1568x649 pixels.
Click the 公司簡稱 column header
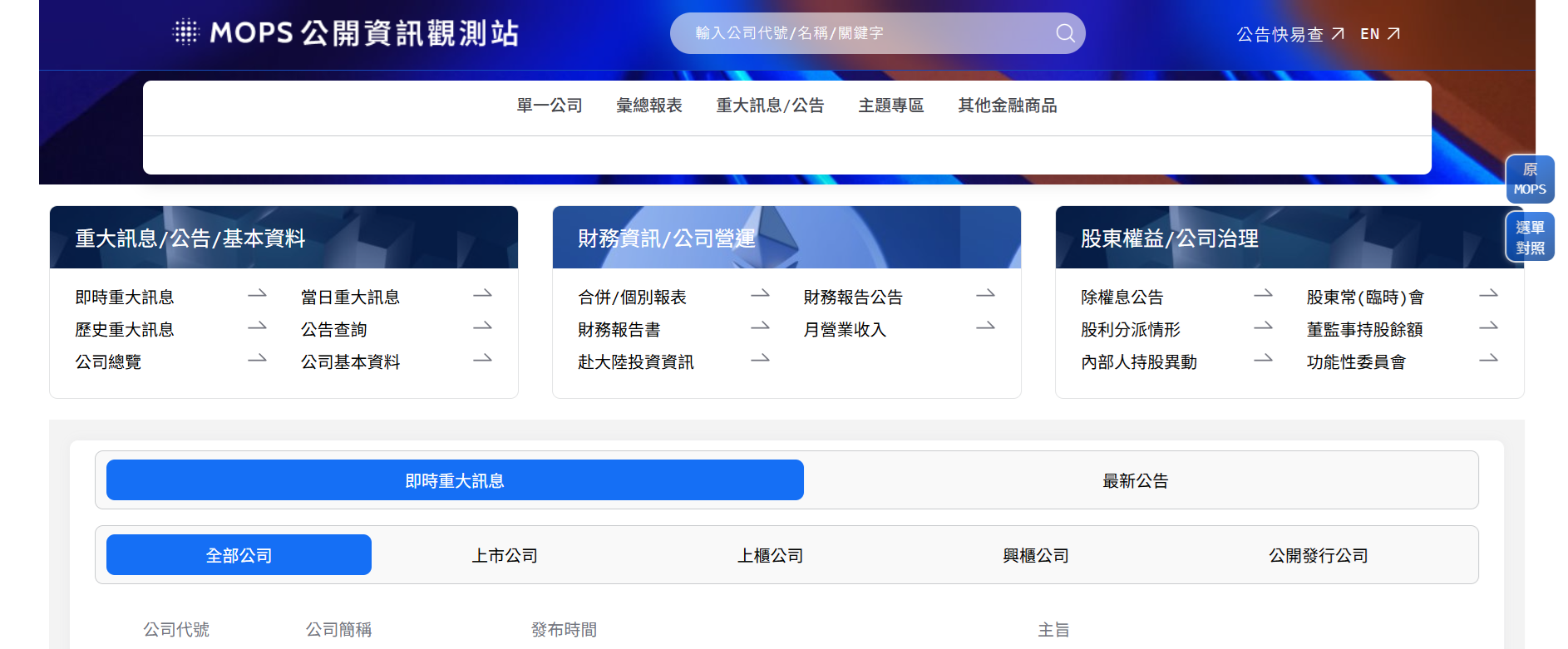point(338,630)
